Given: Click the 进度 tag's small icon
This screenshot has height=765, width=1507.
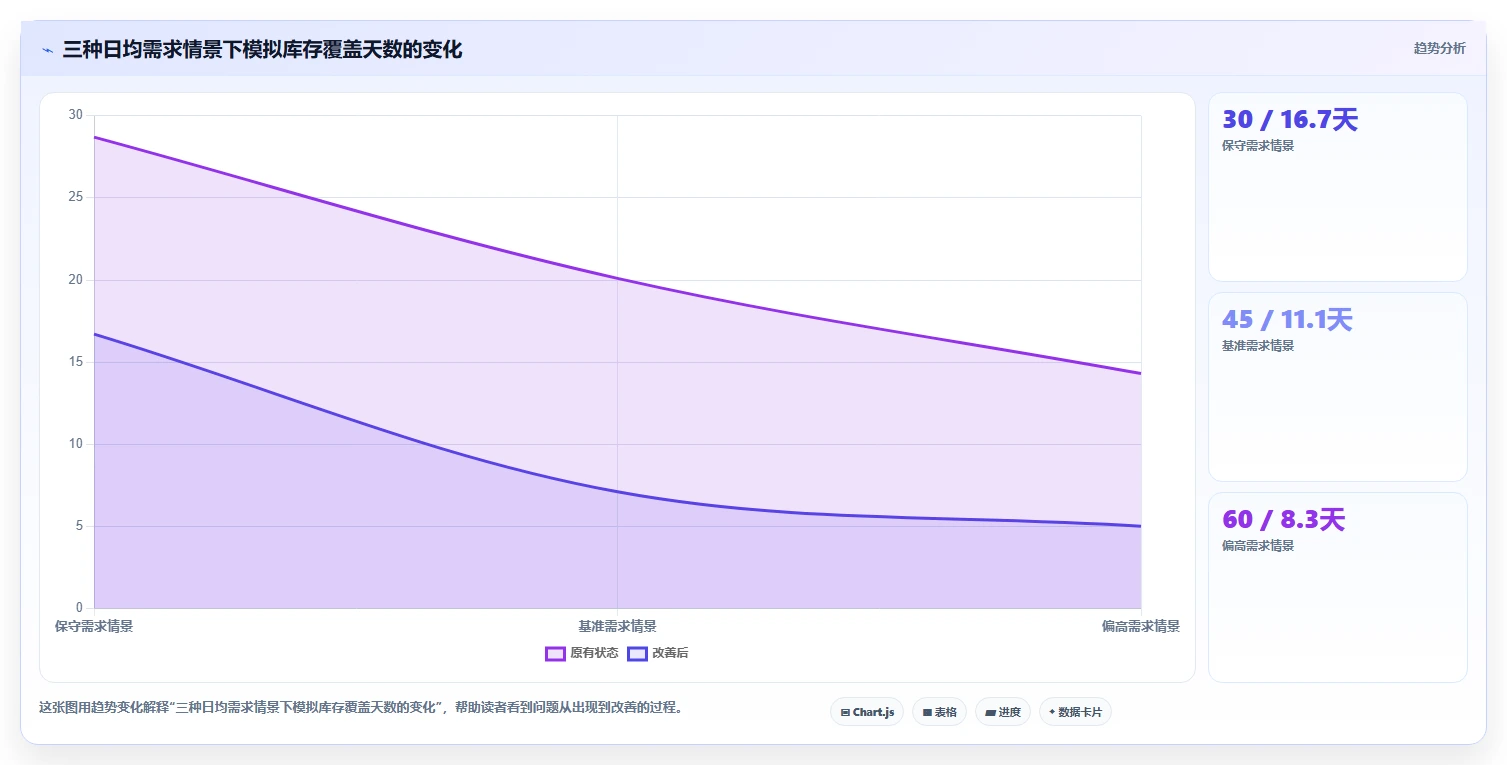Looking at the screenshot, I should point(990,713).
